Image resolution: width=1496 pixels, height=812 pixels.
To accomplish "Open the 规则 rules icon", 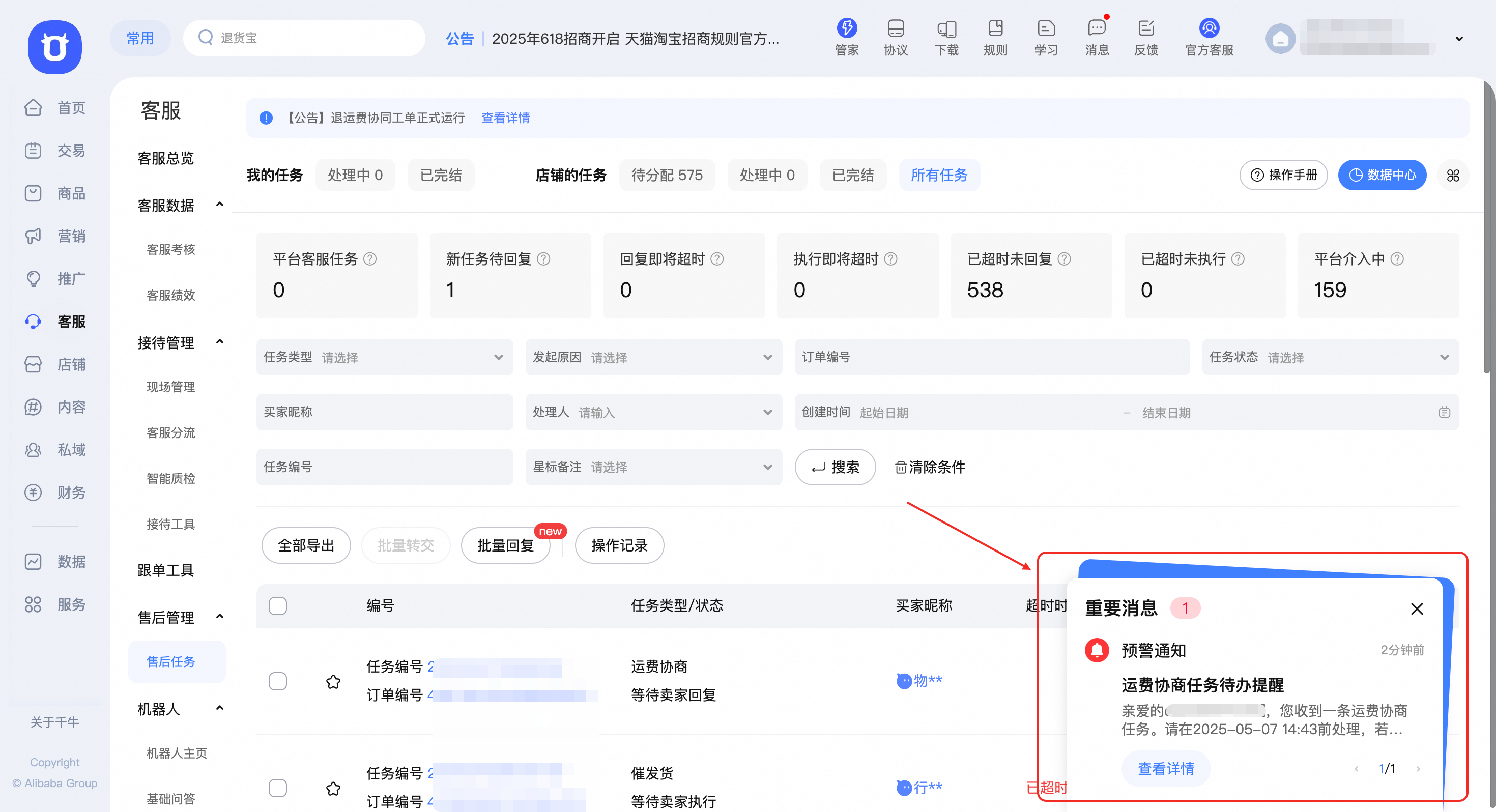I will (995, 38).
